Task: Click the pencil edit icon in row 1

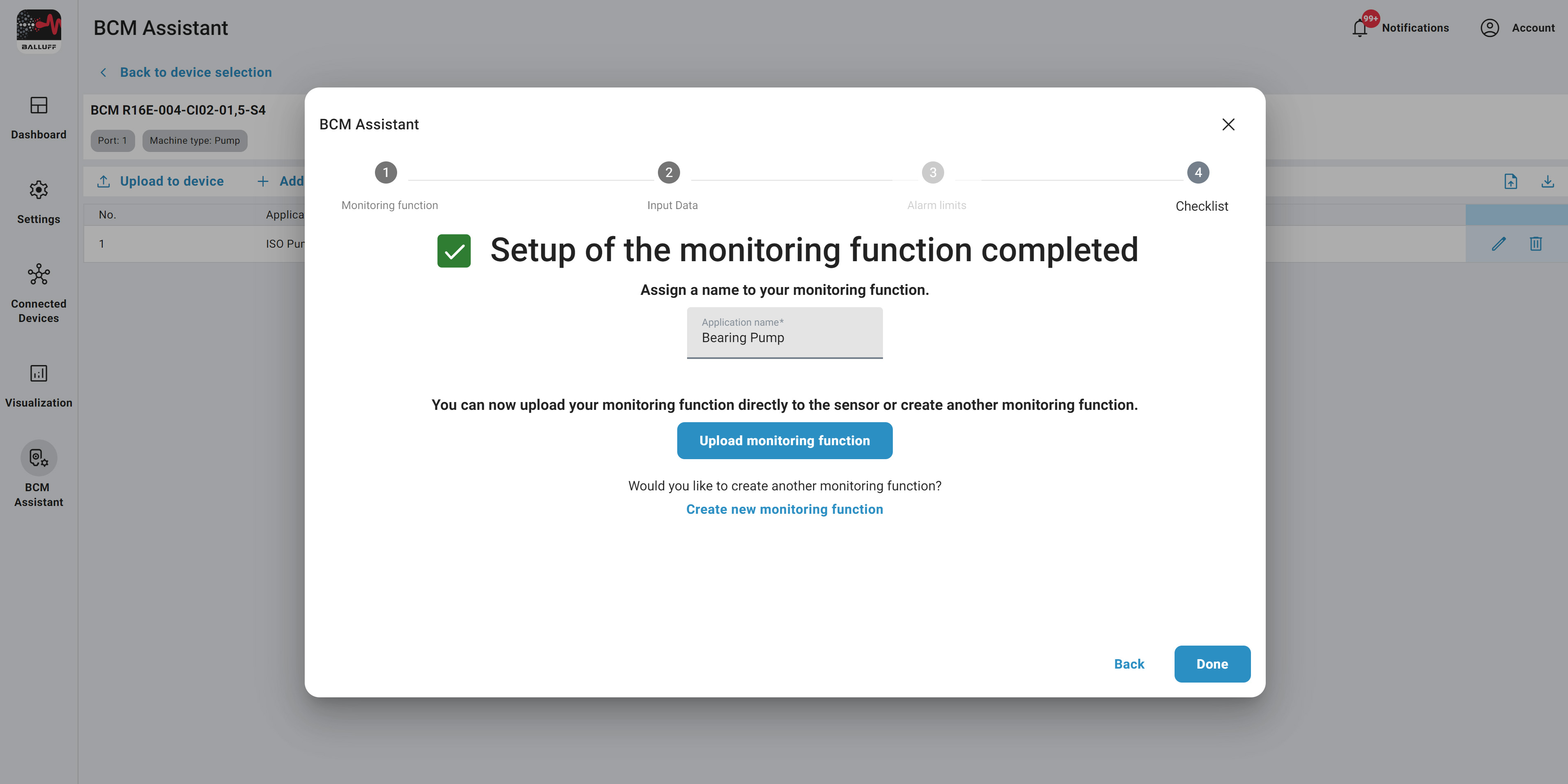Action: pyautogui.click(x=1498, y=244)
